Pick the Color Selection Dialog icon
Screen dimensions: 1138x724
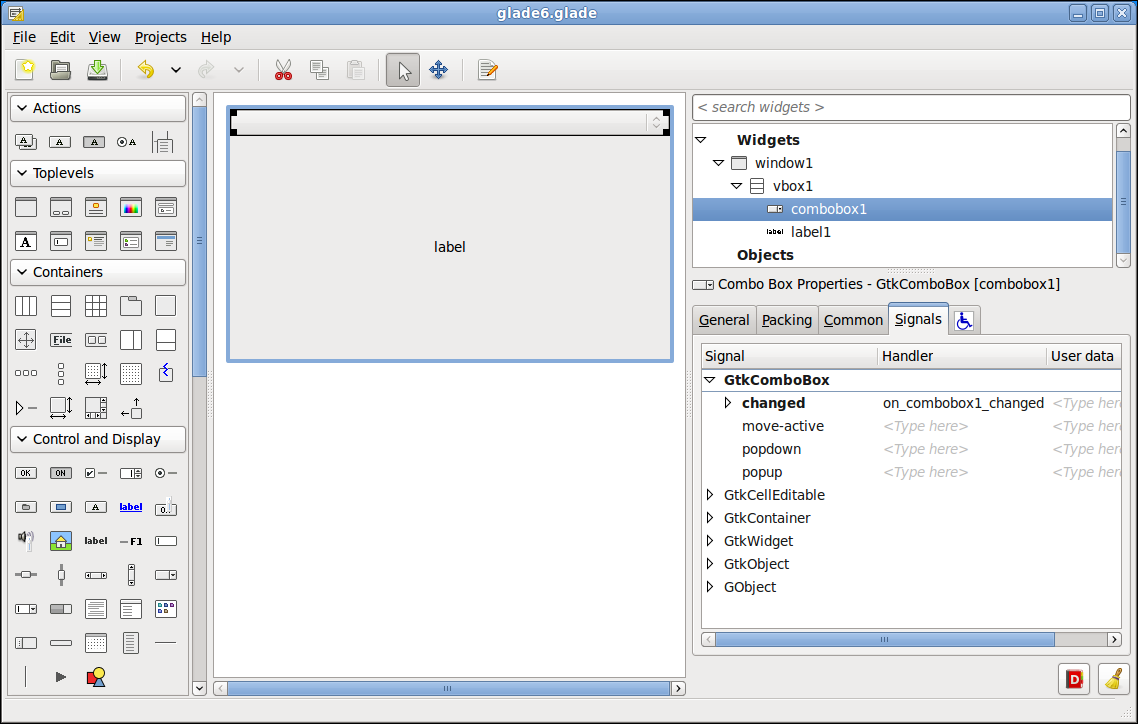tap(131, 207)
